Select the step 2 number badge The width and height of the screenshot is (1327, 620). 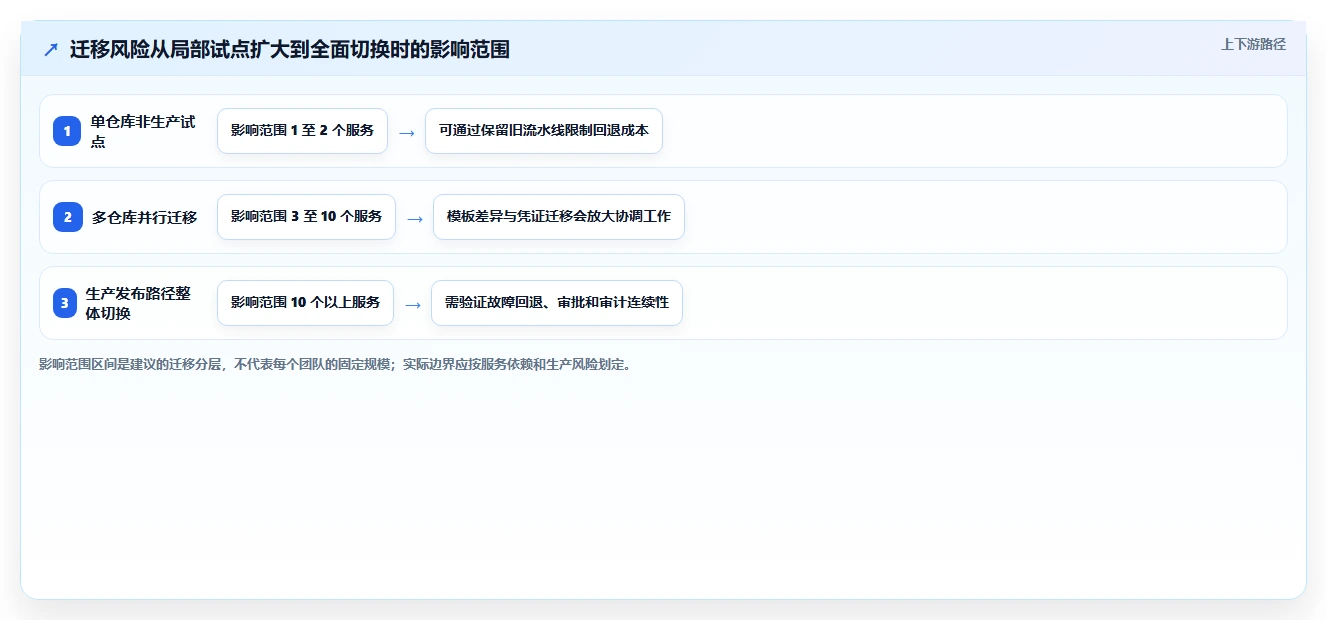pyautogui.click(x=67, y=217)
